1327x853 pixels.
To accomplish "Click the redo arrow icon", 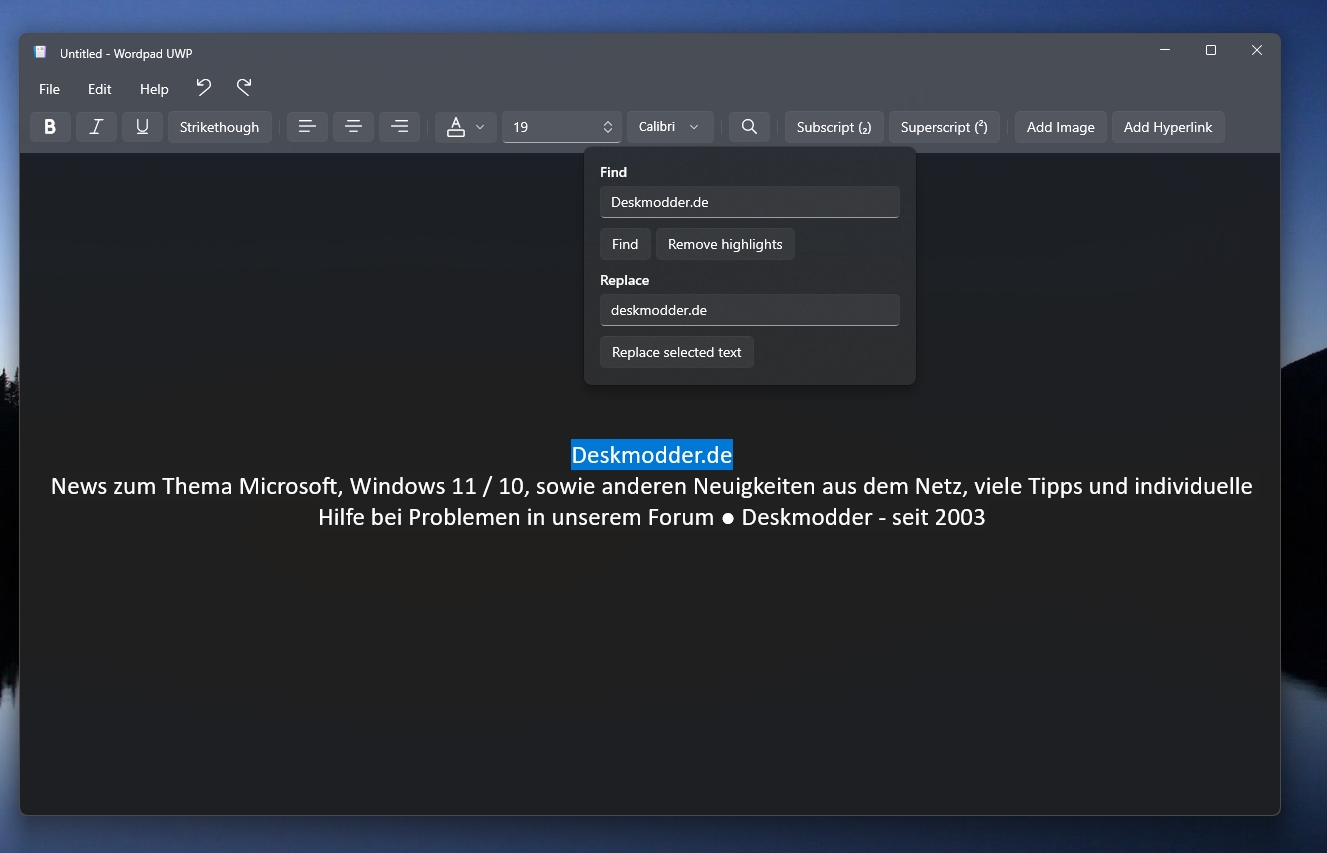I will coord(244,88).
